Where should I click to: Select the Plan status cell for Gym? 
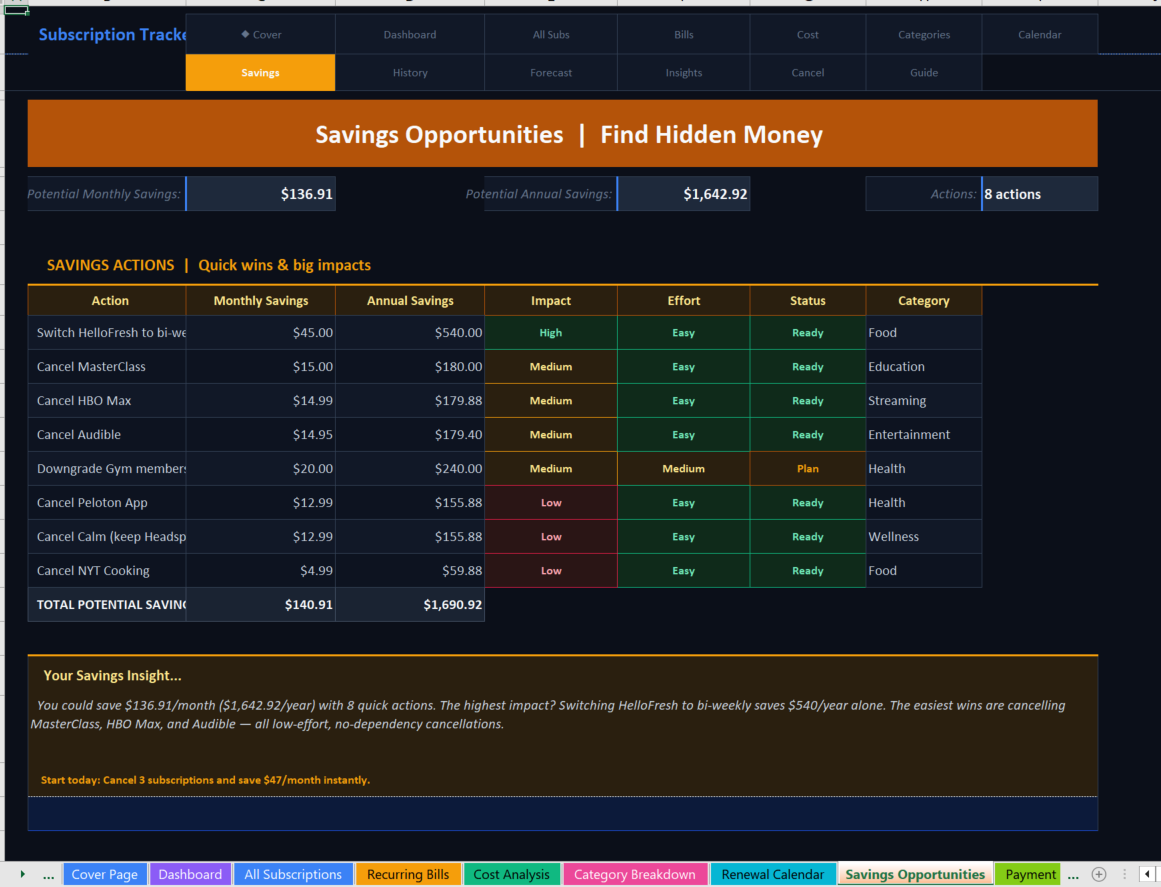click(x=808, y=469)
